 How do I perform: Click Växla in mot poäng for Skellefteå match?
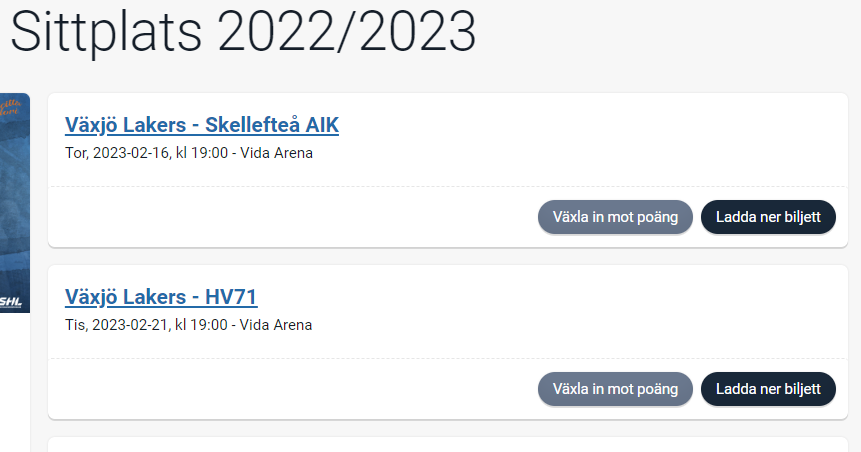click(615, 217)
